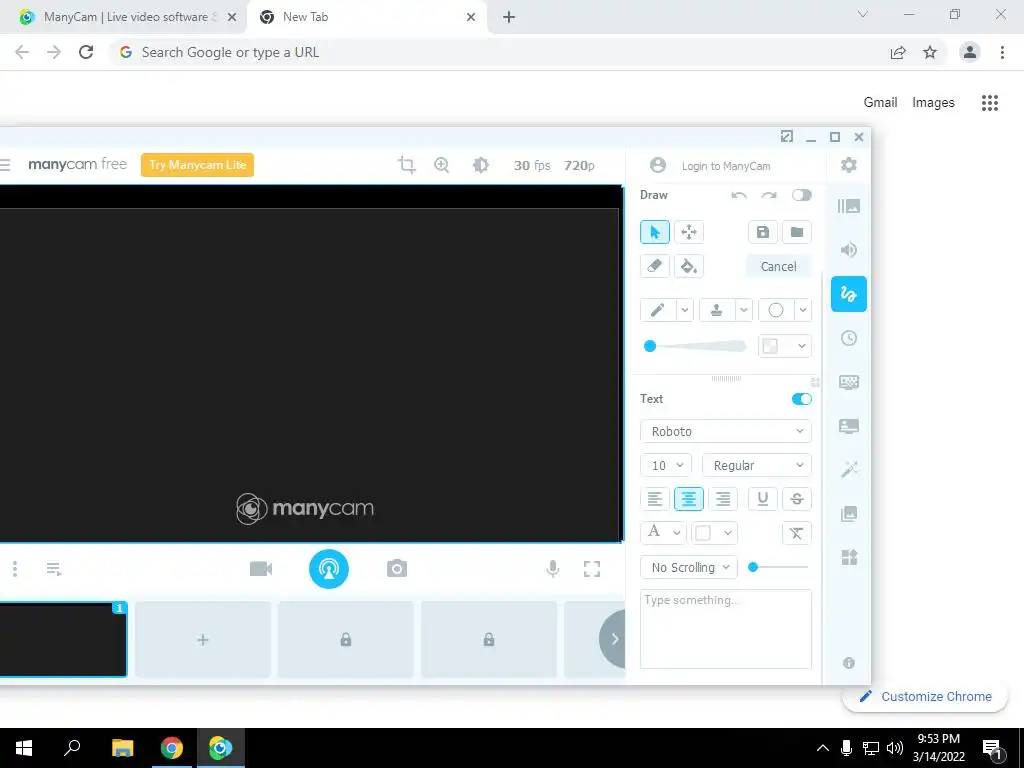Screen dimensions: 1024x768
Task: Select the stamp tool
Action: click(x=716, y=310)
